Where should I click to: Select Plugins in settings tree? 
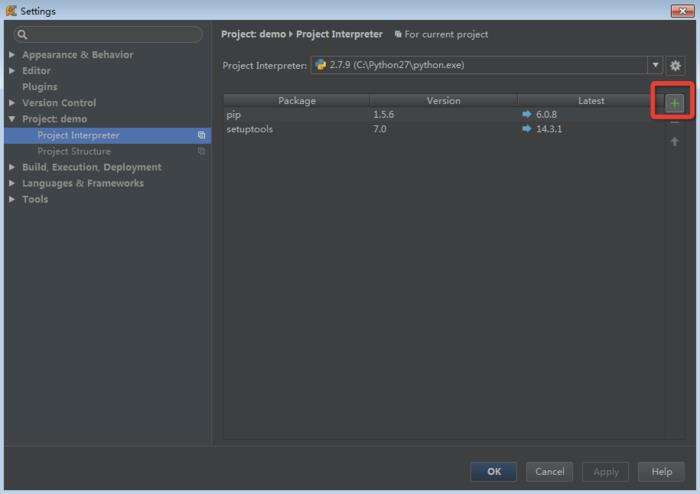click(40, 87)
